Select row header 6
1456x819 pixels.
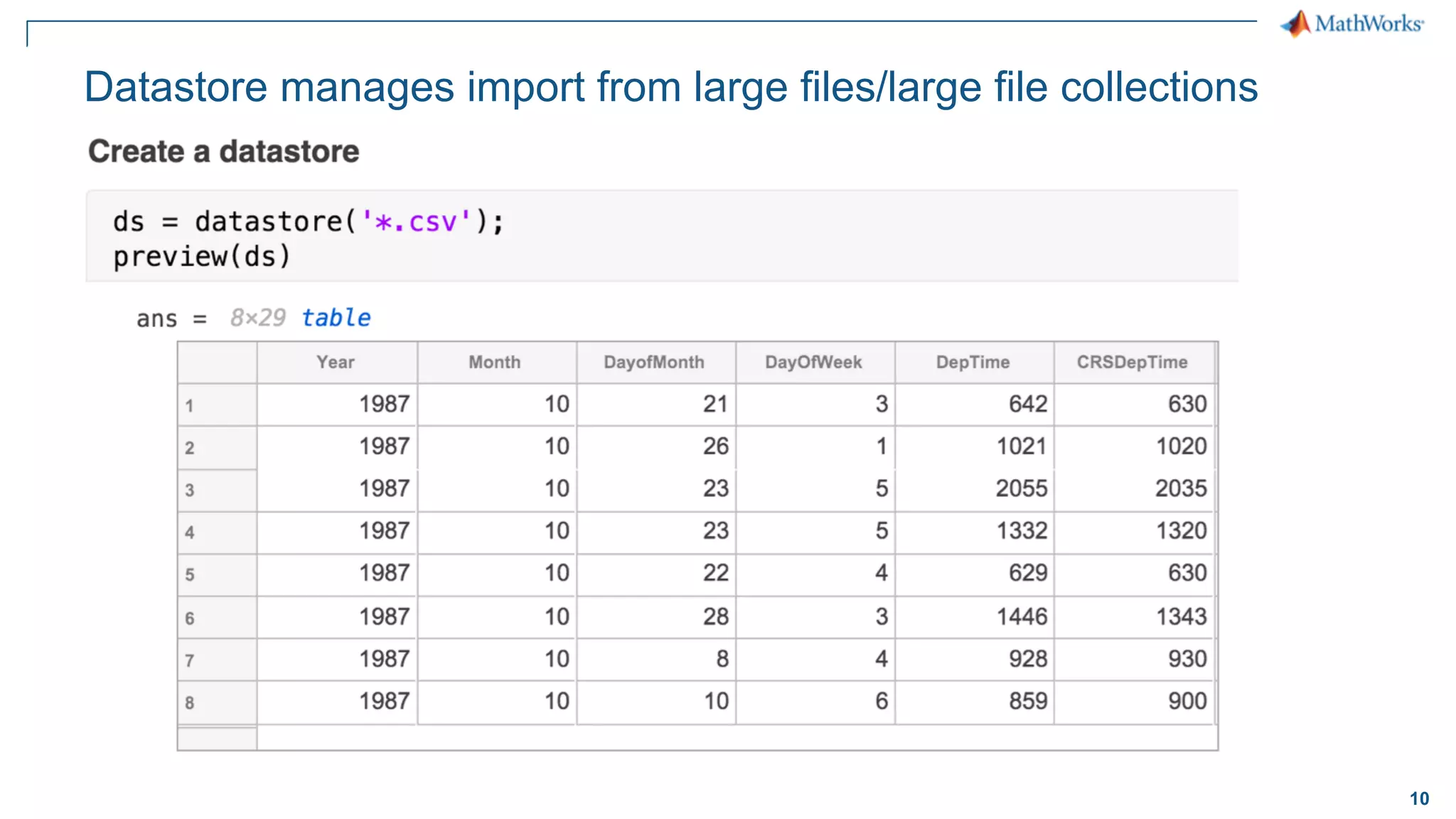[x=217, y=617]
